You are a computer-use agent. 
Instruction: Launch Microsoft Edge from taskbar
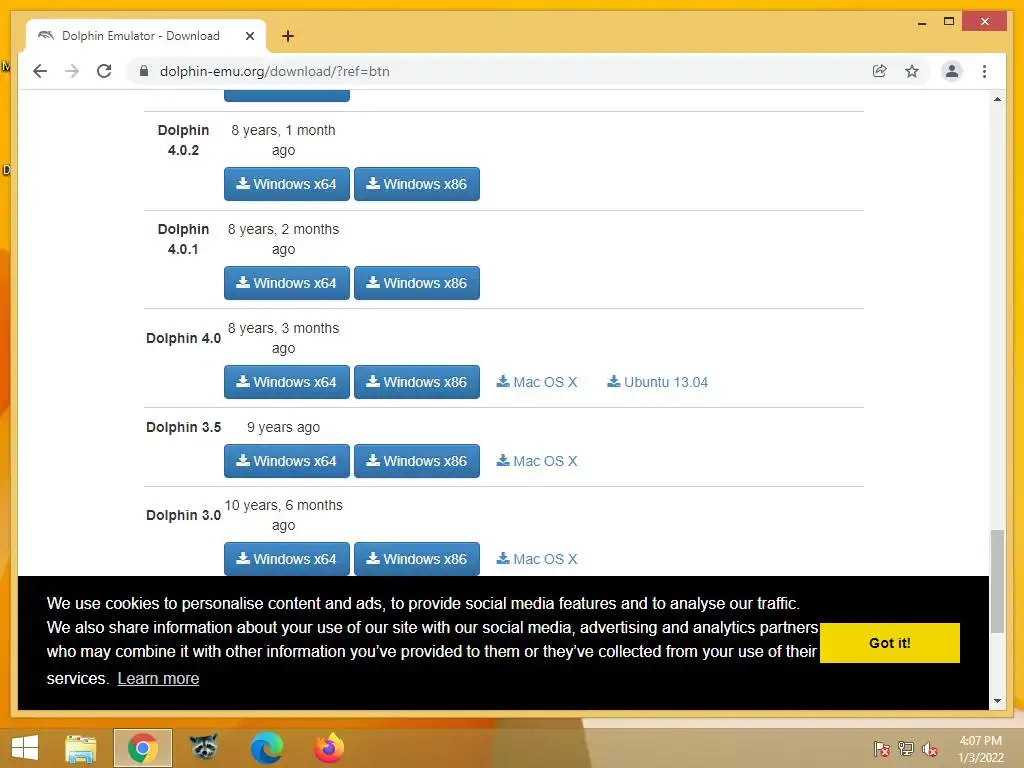(x=266, y=748)
